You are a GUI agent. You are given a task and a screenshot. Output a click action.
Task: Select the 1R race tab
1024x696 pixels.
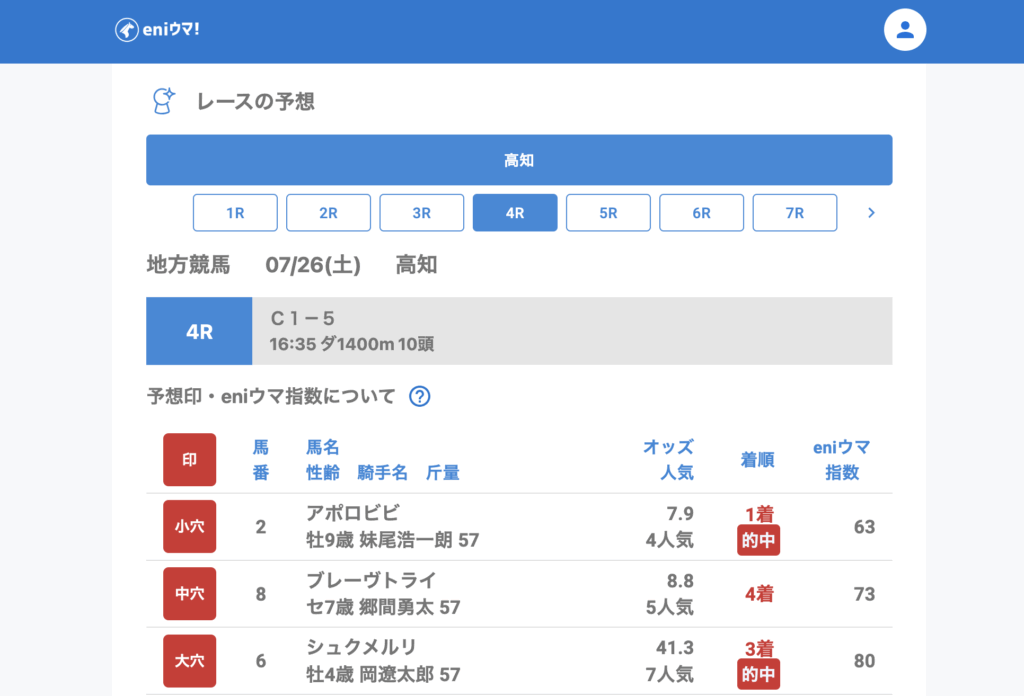[x=235, y=213]
